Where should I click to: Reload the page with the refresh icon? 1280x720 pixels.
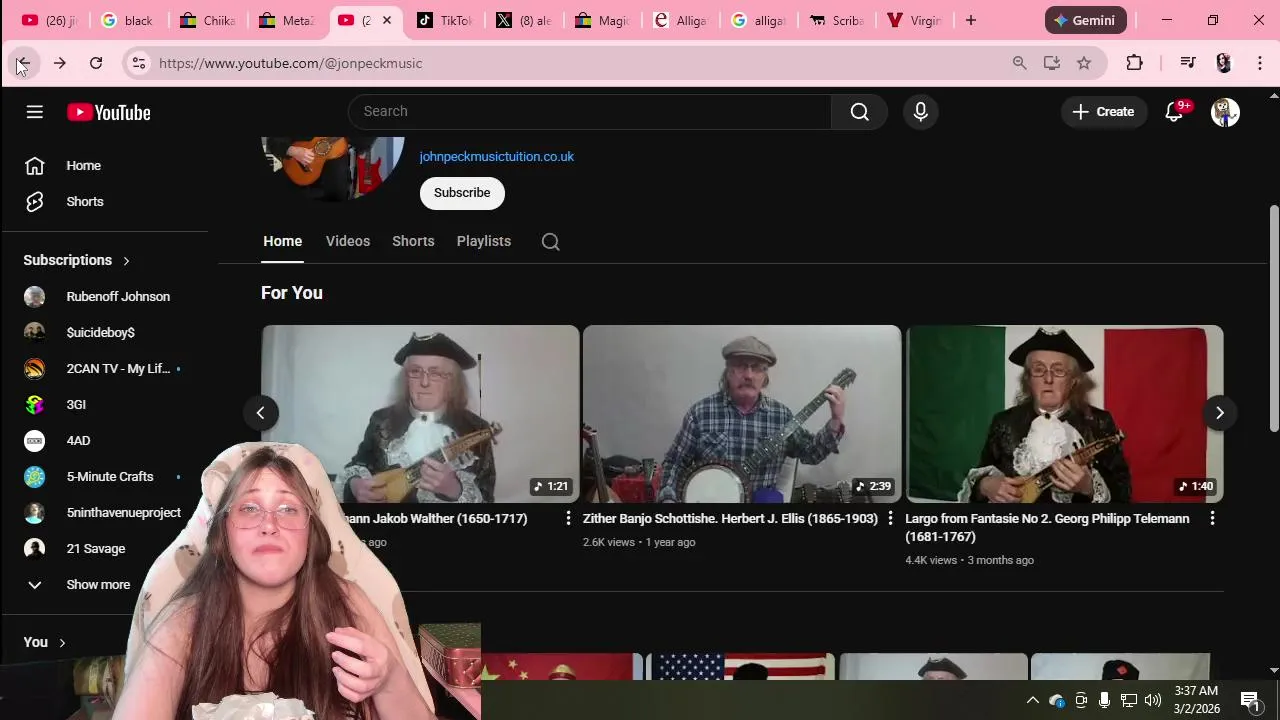[96, 63]
